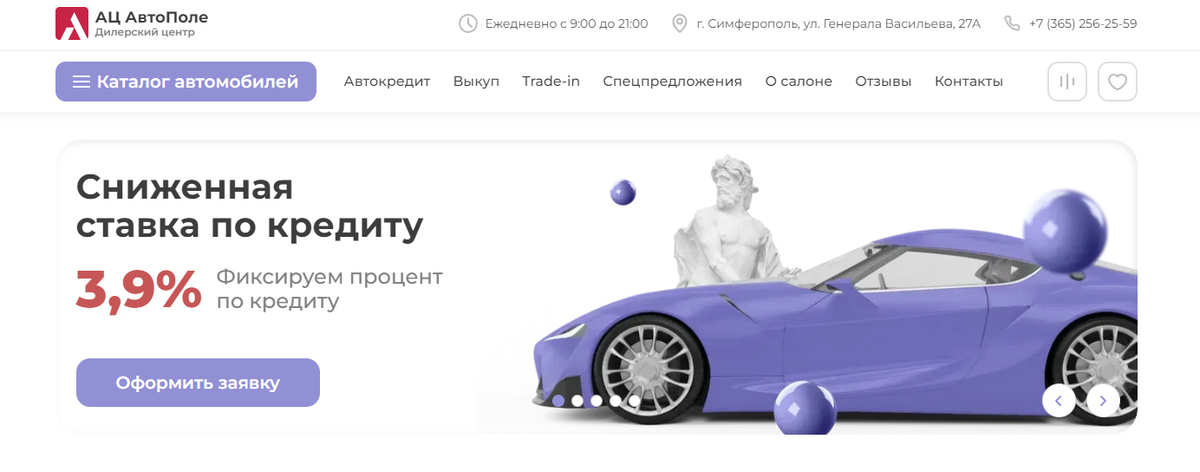
Task: Open the Симферополь address link
Action: tap(839, 23)
